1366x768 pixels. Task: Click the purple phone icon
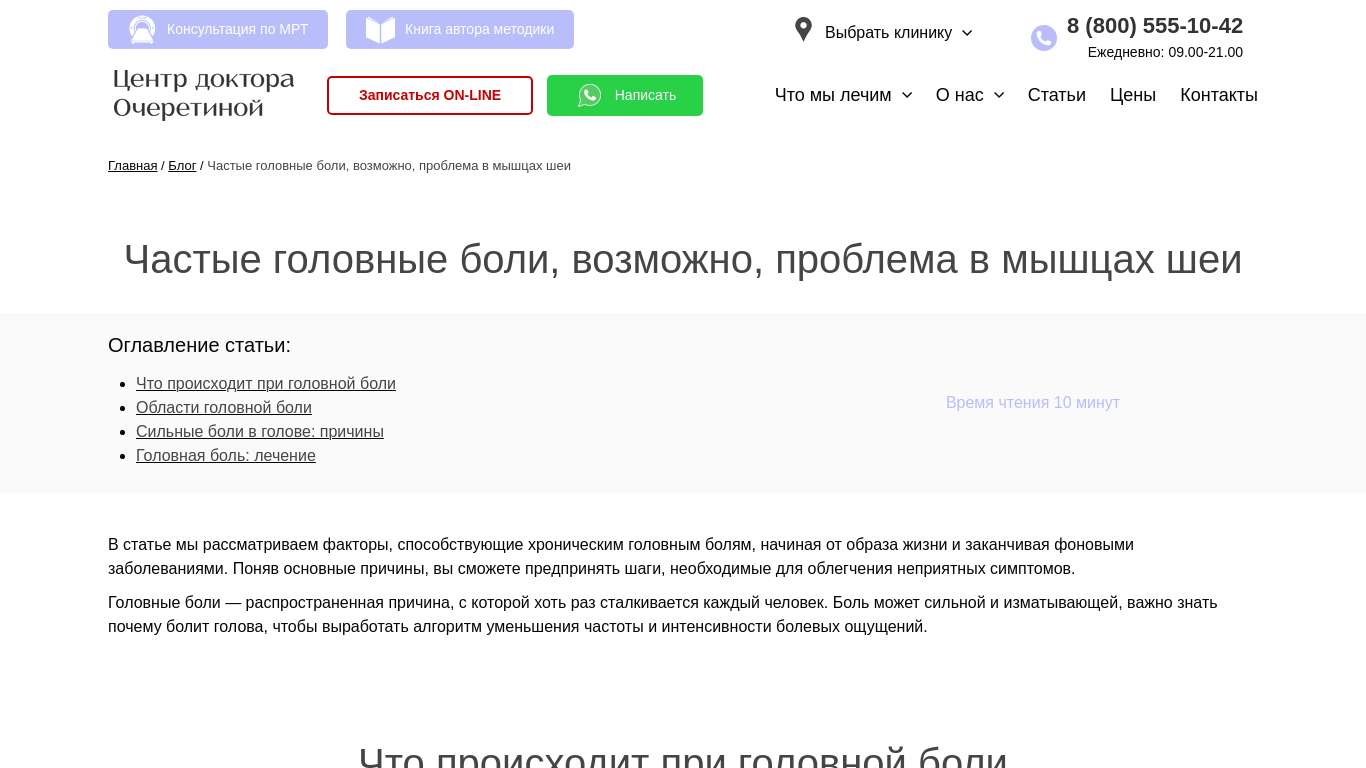(x=1043, y=38)
